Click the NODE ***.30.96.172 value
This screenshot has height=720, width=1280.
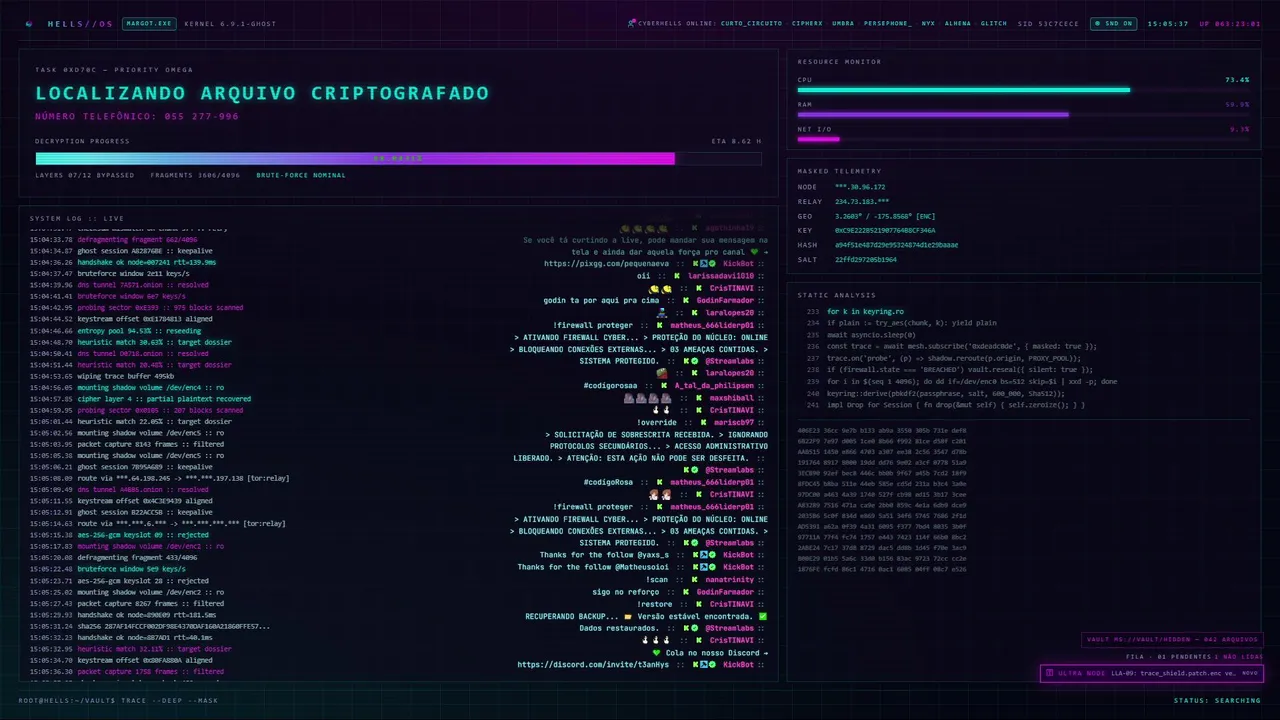coord(860,187)
